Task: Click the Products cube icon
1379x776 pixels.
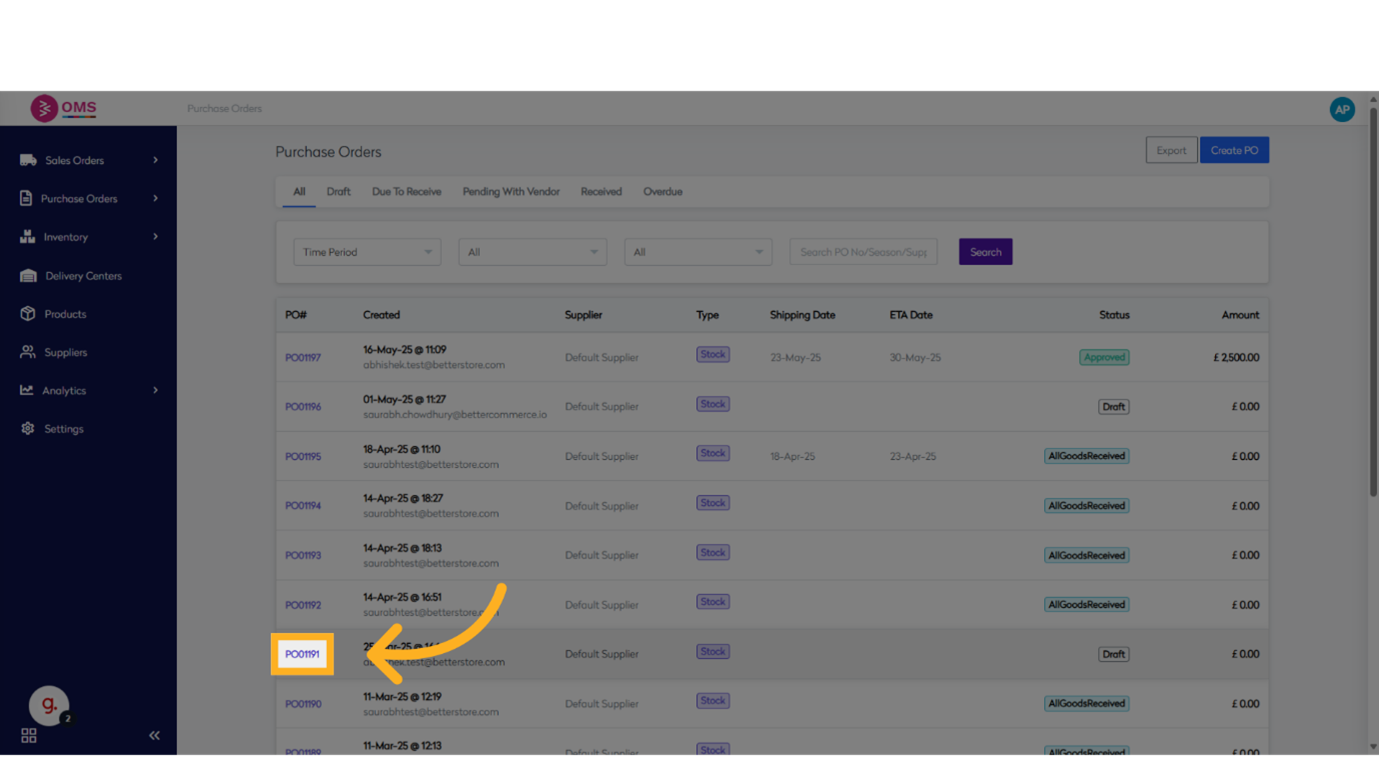Action: point(28,314)
